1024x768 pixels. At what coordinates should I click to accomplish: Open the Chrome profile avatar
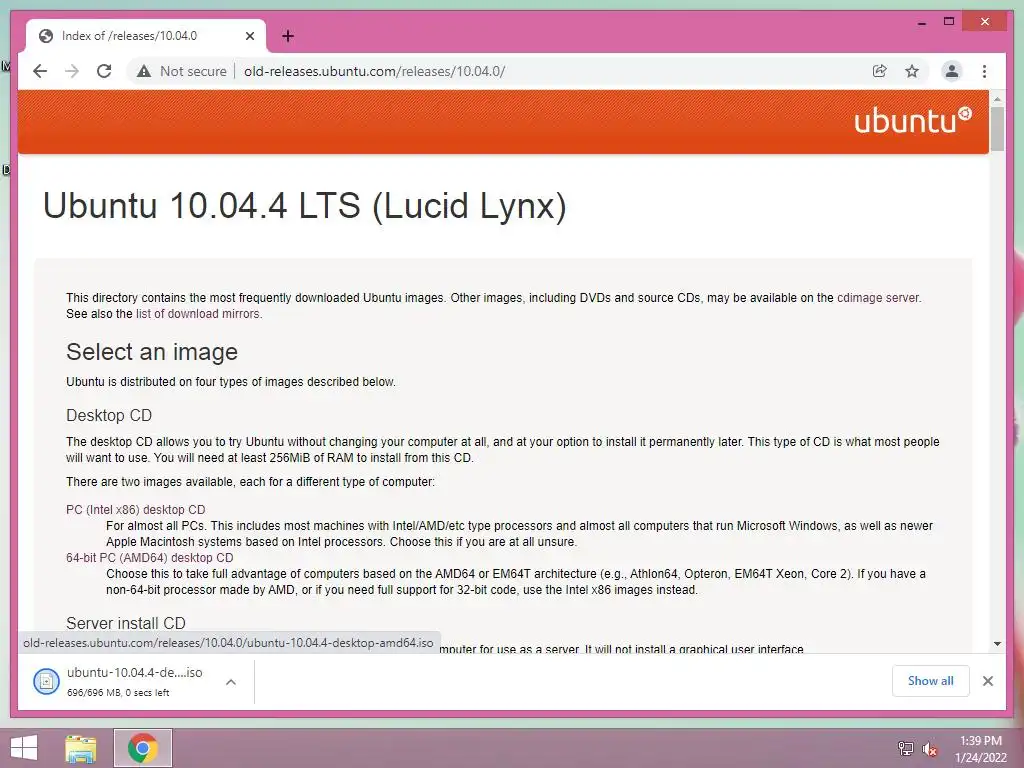pyautogui.click(x=952, y=71)
